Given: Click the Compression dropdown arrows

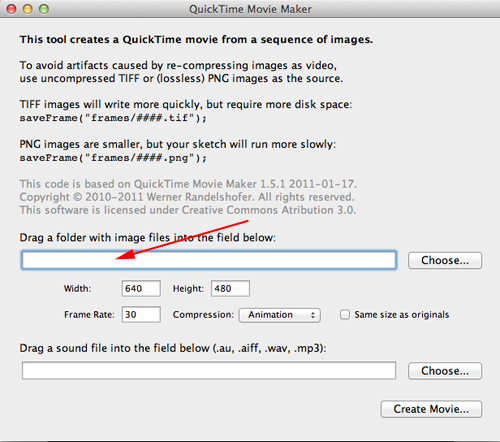Looking at the screenshot, I should coord(313,315).
